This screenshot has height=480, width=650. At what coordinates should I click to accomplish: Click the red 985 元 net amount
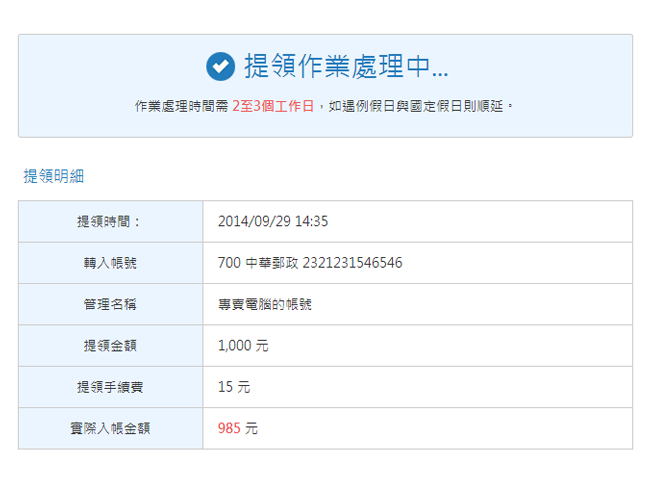[238, 428]
